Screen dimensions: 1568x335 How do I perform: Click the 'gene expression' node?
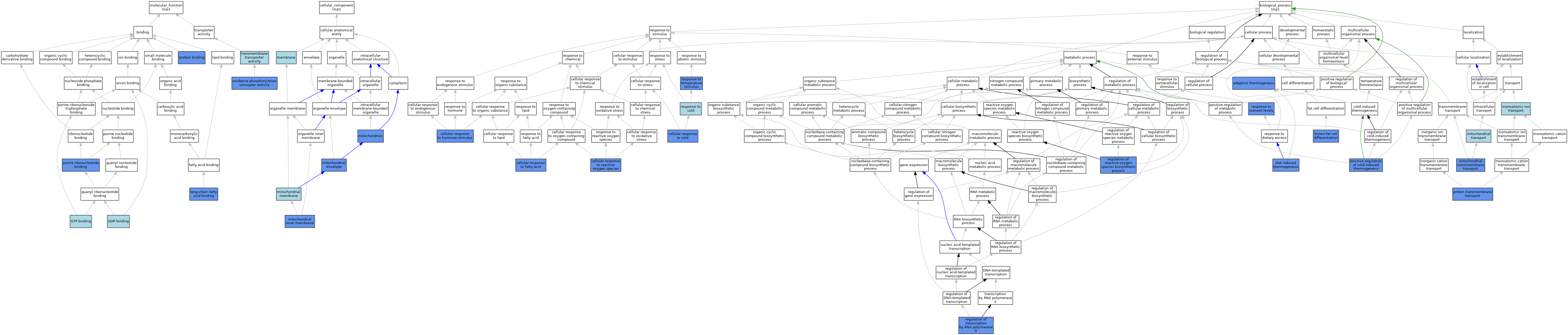coord(914,165)
